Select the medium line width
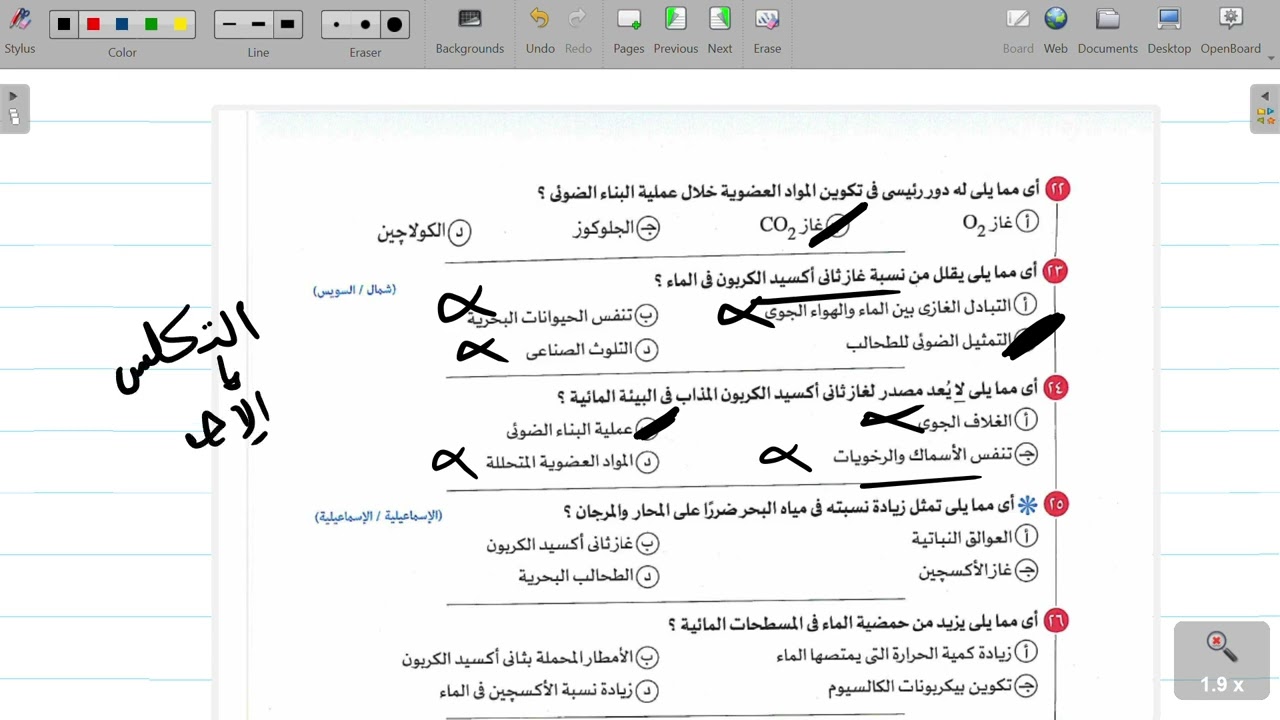 tap(259, 24)
